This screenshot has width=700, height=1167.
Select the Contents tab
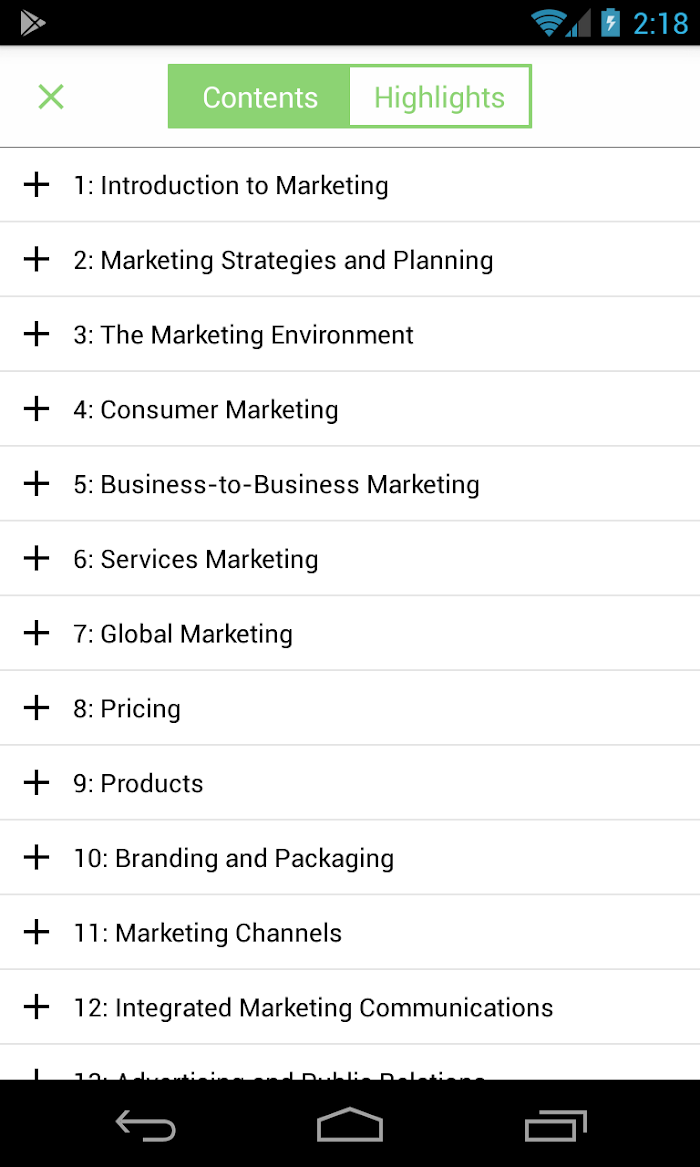259,97
